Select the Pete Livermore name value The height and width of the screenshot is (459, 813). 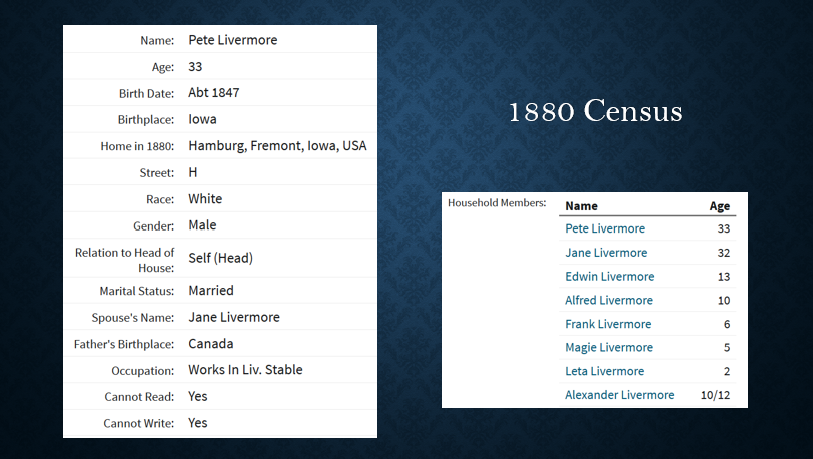pos(232,40)
